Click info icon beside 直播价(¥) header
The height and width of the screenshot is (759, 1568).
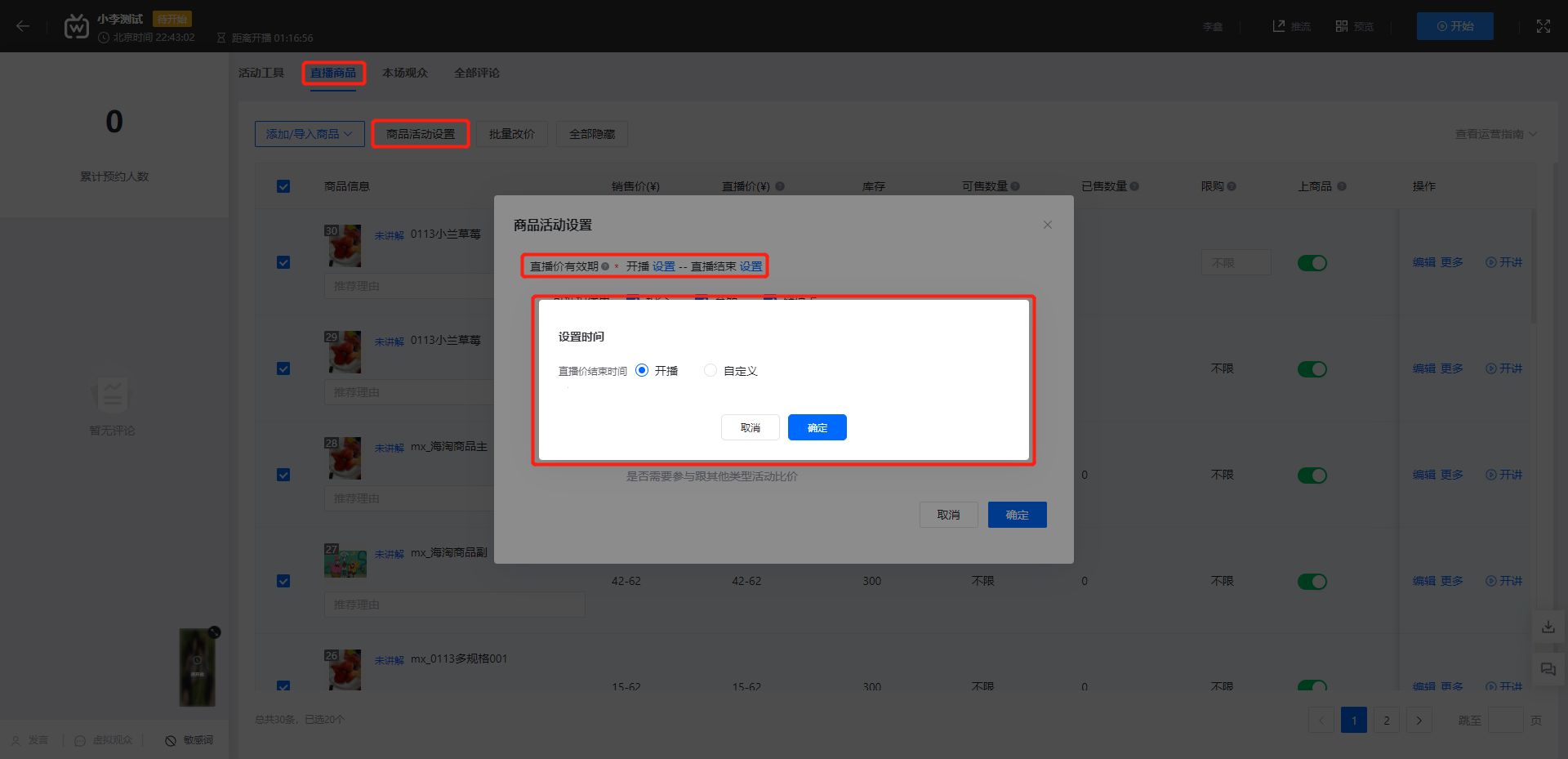coord(780,186)
